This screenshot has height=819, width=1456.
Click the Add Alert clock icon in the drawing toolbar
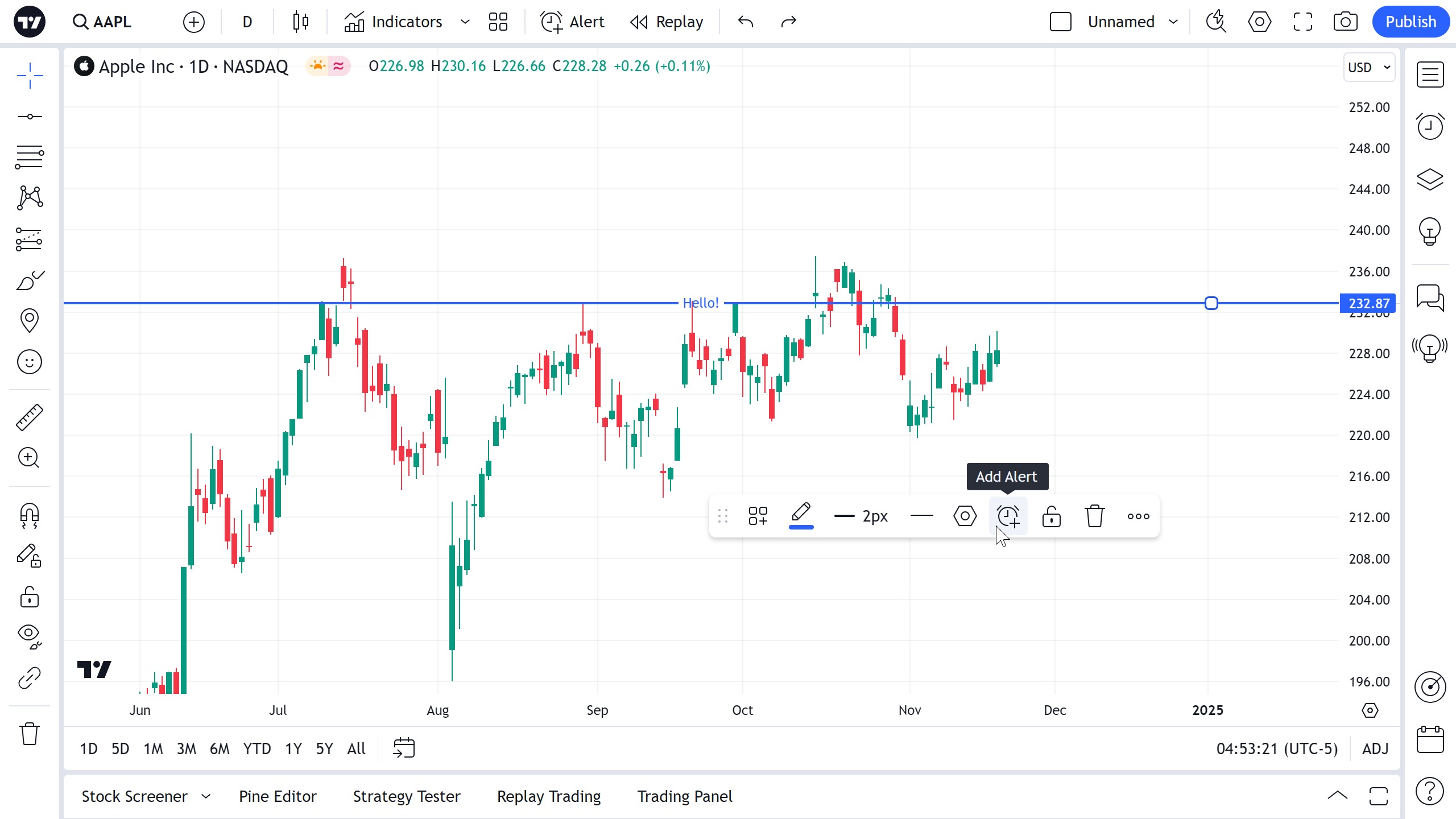tap(1008, 516)
